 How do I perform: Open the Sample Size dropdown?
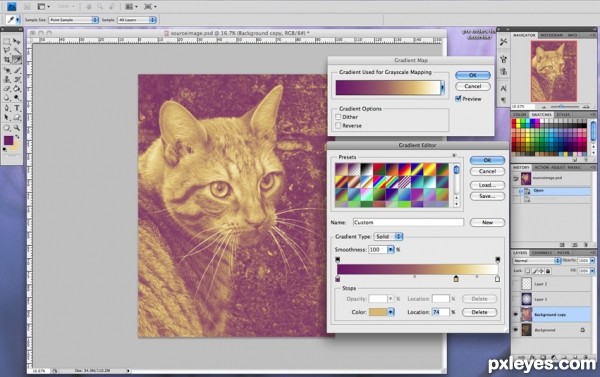click(73, 20)
